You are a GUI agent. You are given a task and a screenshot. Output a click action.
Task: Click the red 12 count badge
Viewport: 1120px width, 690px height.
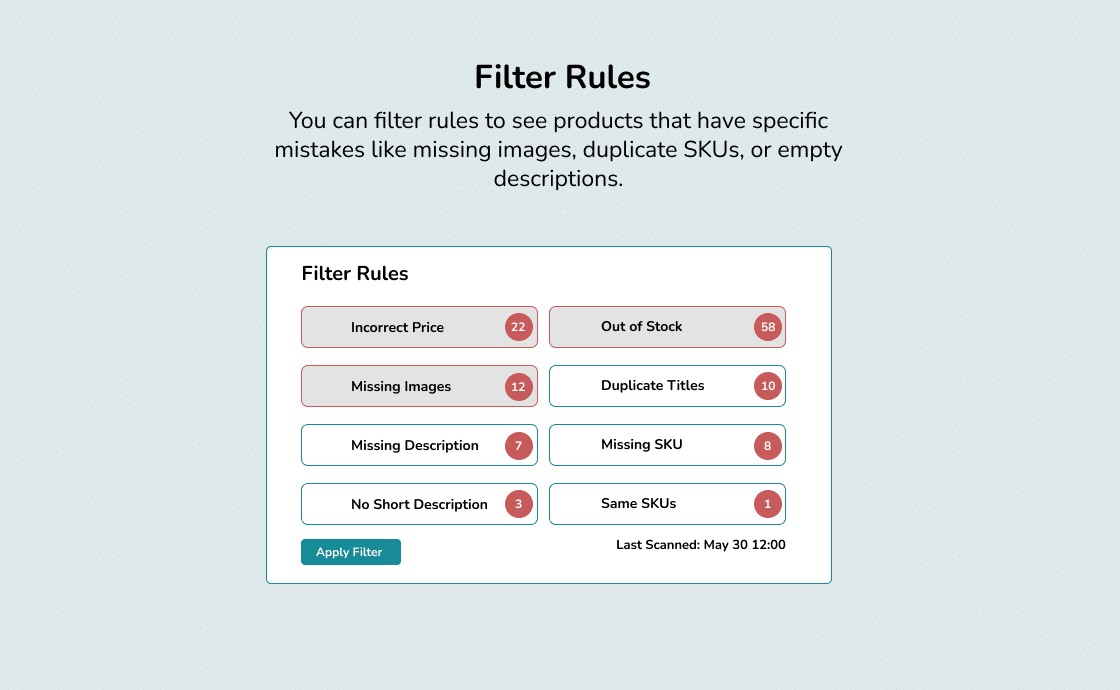click(x=519, y=386)
